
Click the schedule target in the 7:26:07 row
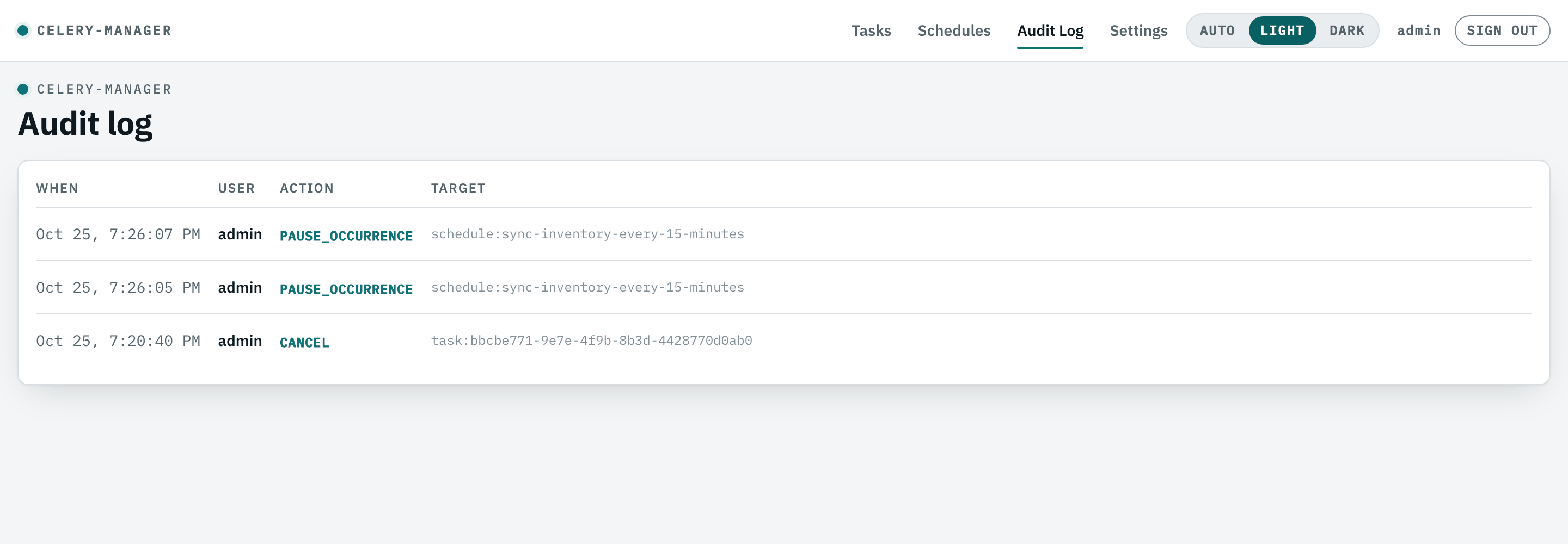(587, 234)
